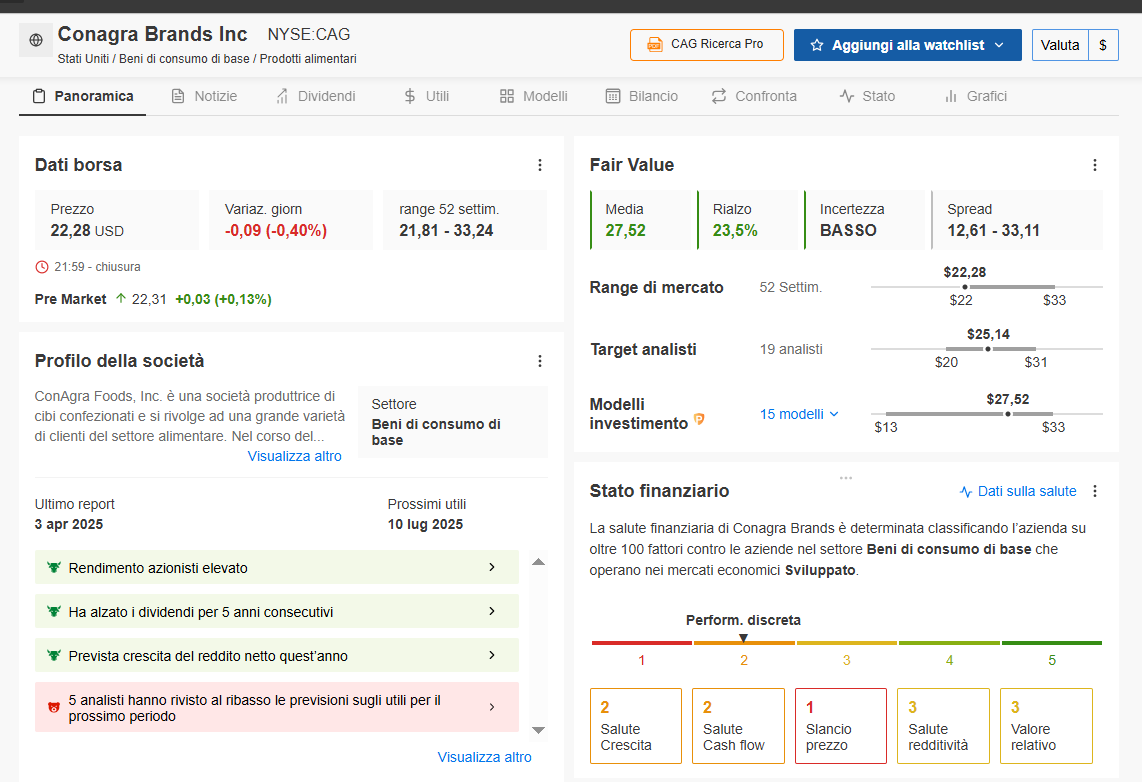Click Visualizza altro below insights list
The height and width of the screenshot is (782, 1142).
pos(484,757)
